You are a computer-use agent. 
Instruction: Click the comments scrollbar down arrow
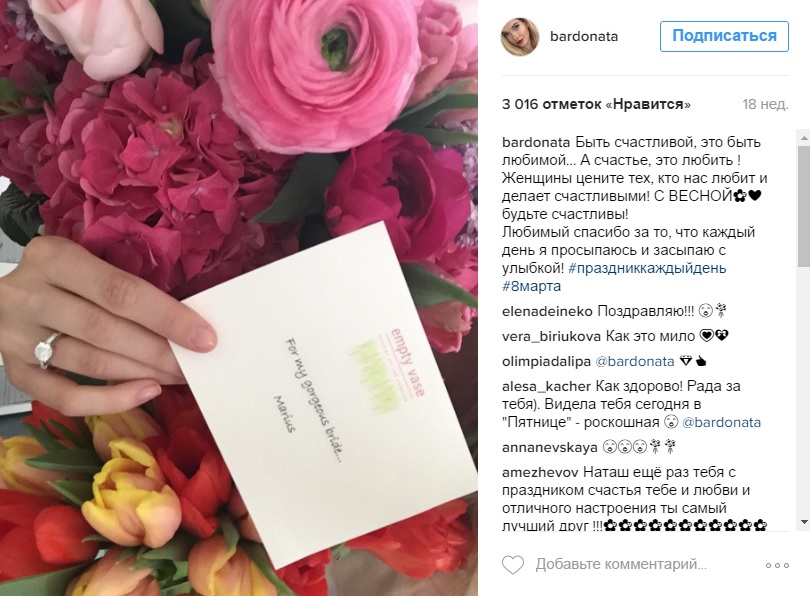[804, 522]
